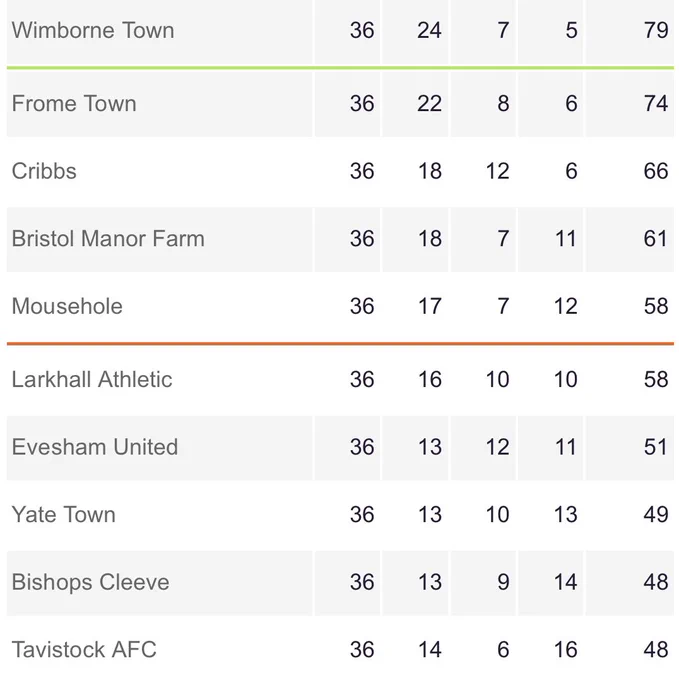Click Yate Town's 49 points cell

click(x=656, y=515)
